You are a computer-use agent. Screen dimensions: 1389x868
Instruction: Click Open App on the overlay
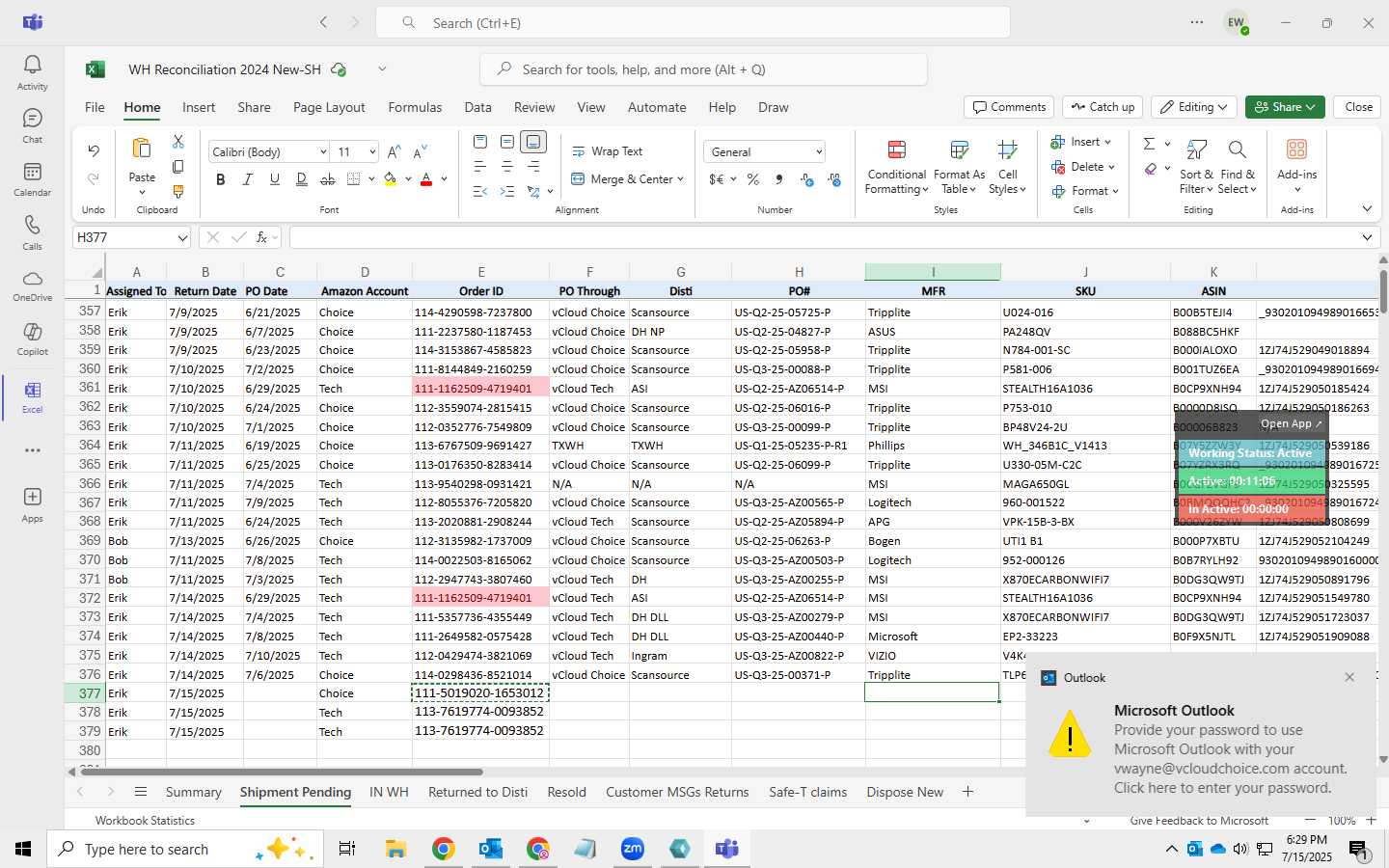1291,423
